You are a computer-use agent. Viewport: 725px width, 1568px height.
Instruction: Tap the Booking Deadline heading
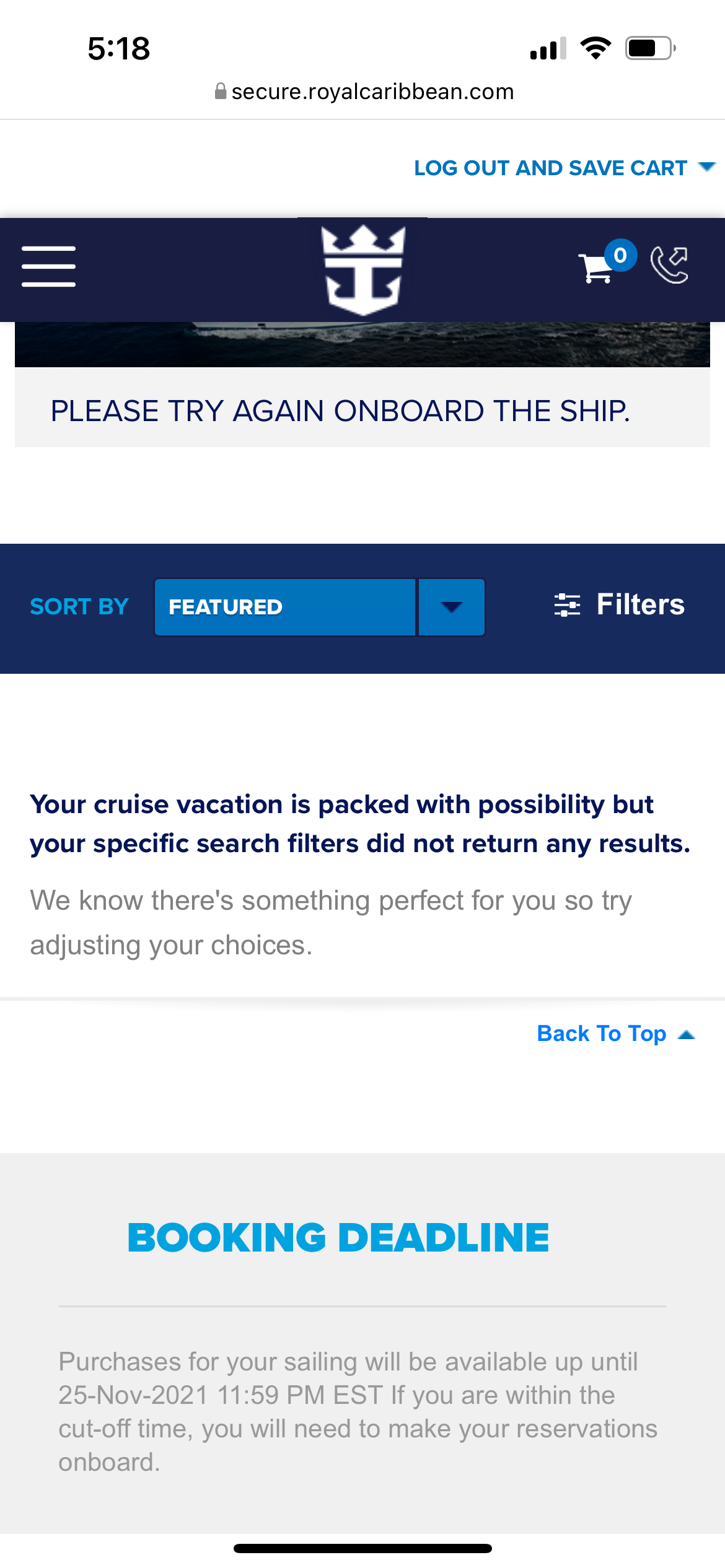[338, 1237]
